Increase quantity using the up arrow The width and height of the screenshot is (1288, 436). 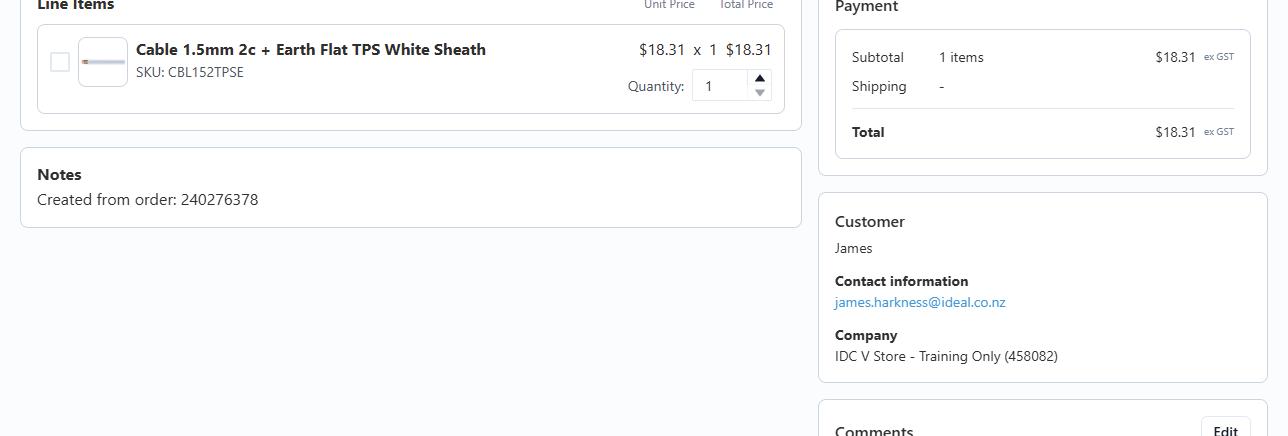(x=760, y=78)
